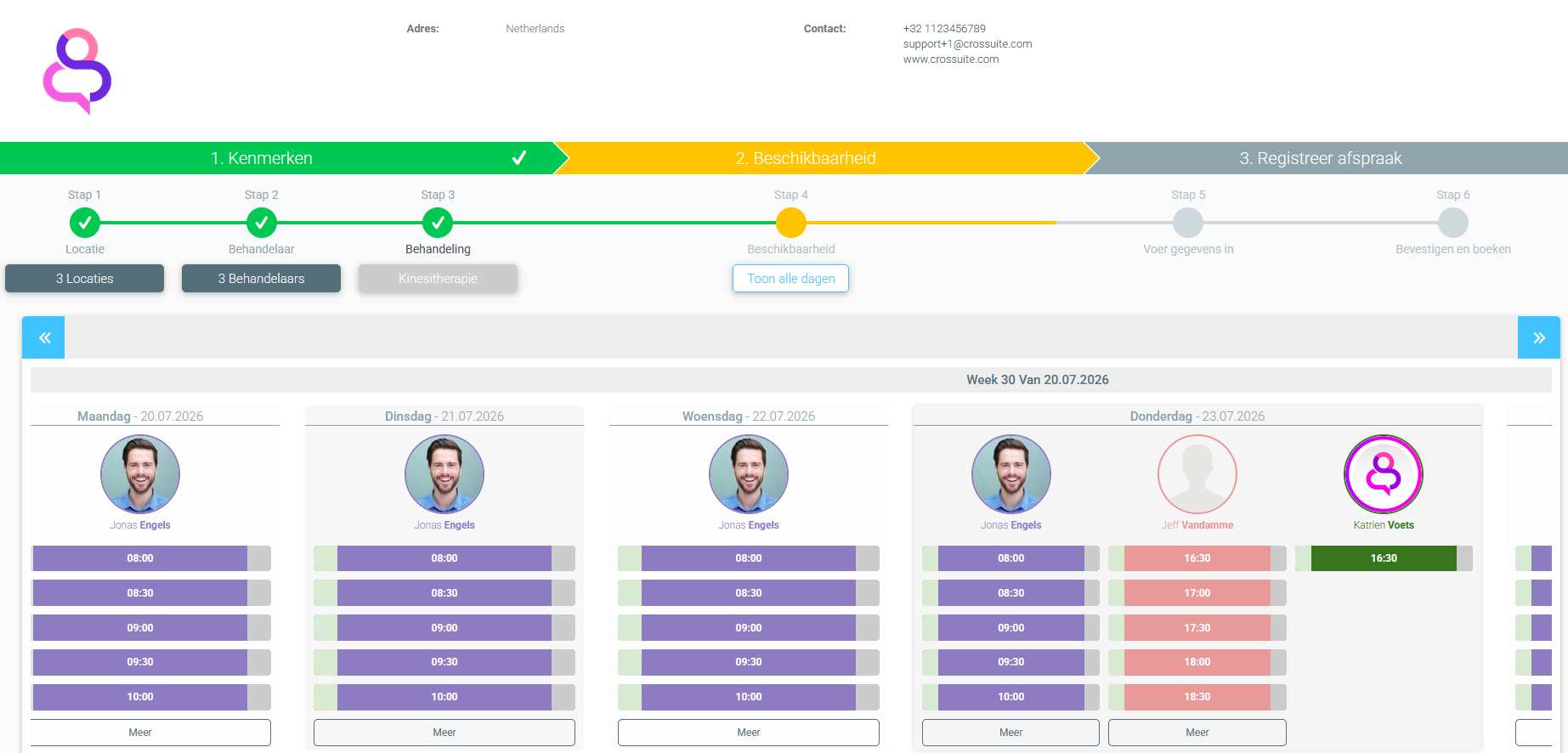The image size is (1568, 753).
Task: Choose Jeff Vandamme 17:00 pink slot
Action: point(1197,593)
